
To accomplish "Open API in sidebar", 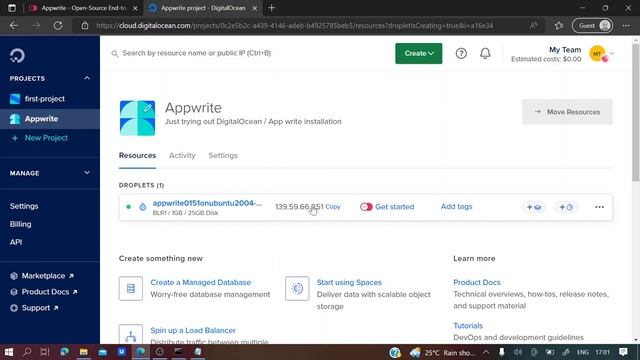I will 16,242.
